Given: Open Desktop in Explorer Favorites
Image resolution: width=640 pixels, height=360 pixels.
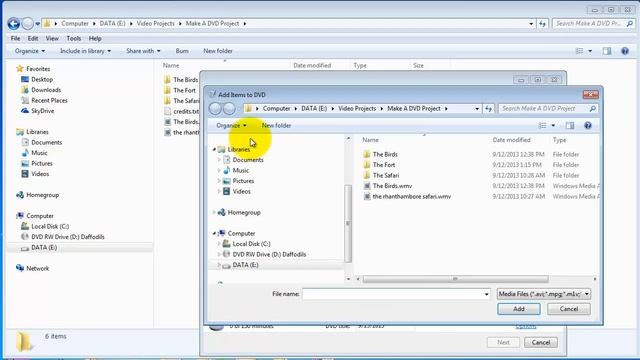Looking at the screenshot, I should coord(42,79).
